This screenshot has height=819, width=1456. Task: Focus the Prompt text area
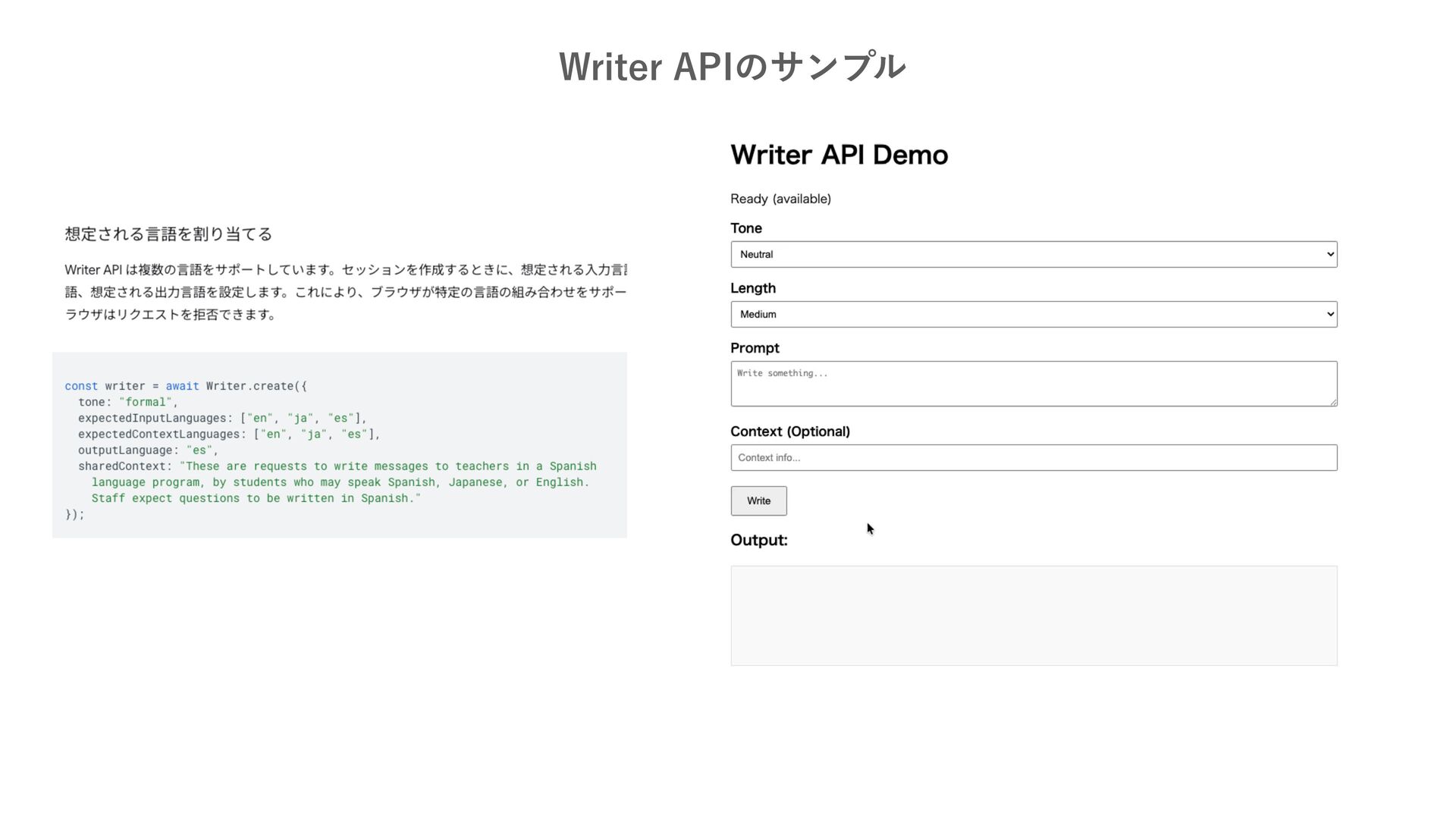tap(1033, 384)
